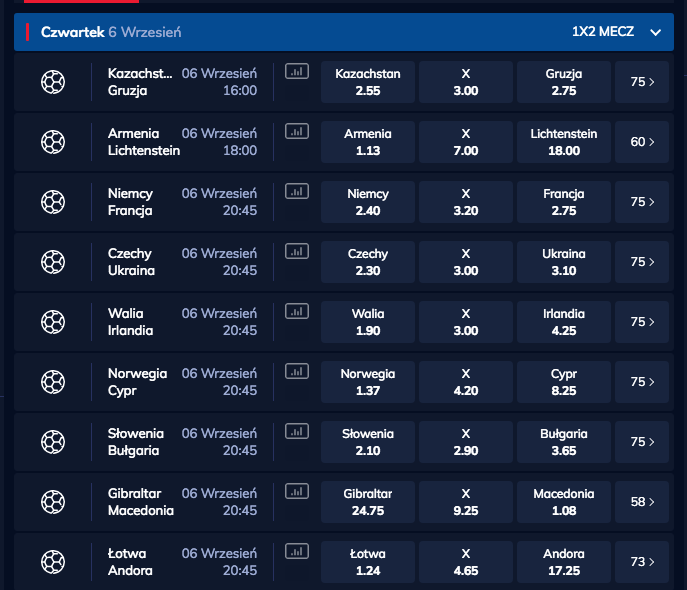Image resolution: width=687 pixels, height=590 pixels.
Task: Expand 75 more markets for Kazachstan–Gruzja
Action: click(642, 82)
